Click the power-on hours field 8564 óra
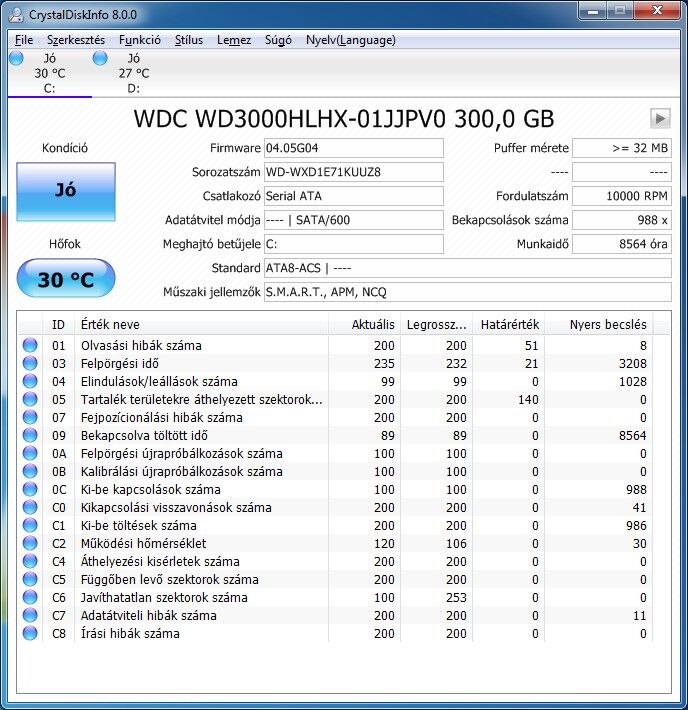Image resolution: width=688 pixels, height=710 pixels. [622, 244]
